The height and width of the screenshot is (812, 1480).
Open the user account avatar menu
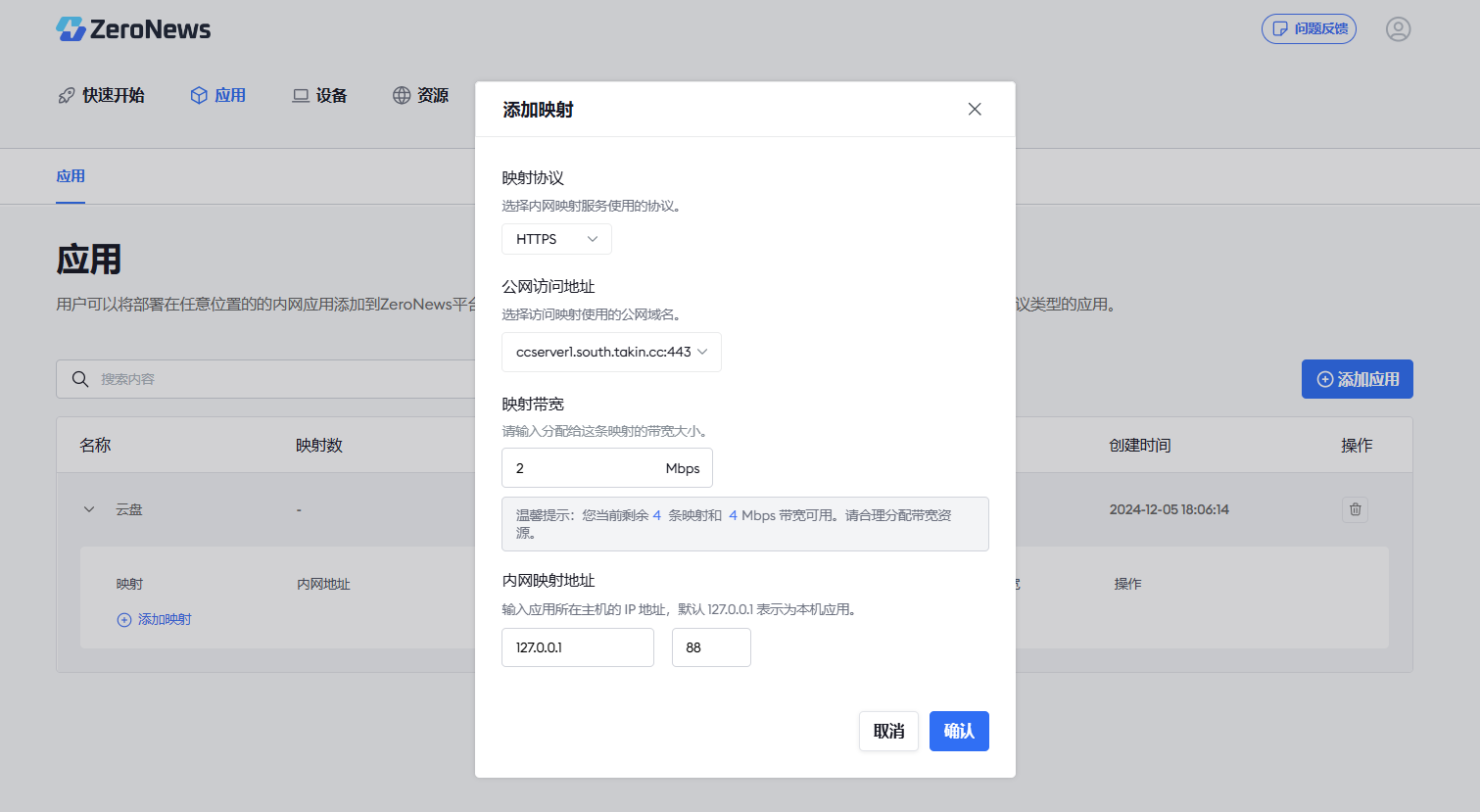(1398, 29)
